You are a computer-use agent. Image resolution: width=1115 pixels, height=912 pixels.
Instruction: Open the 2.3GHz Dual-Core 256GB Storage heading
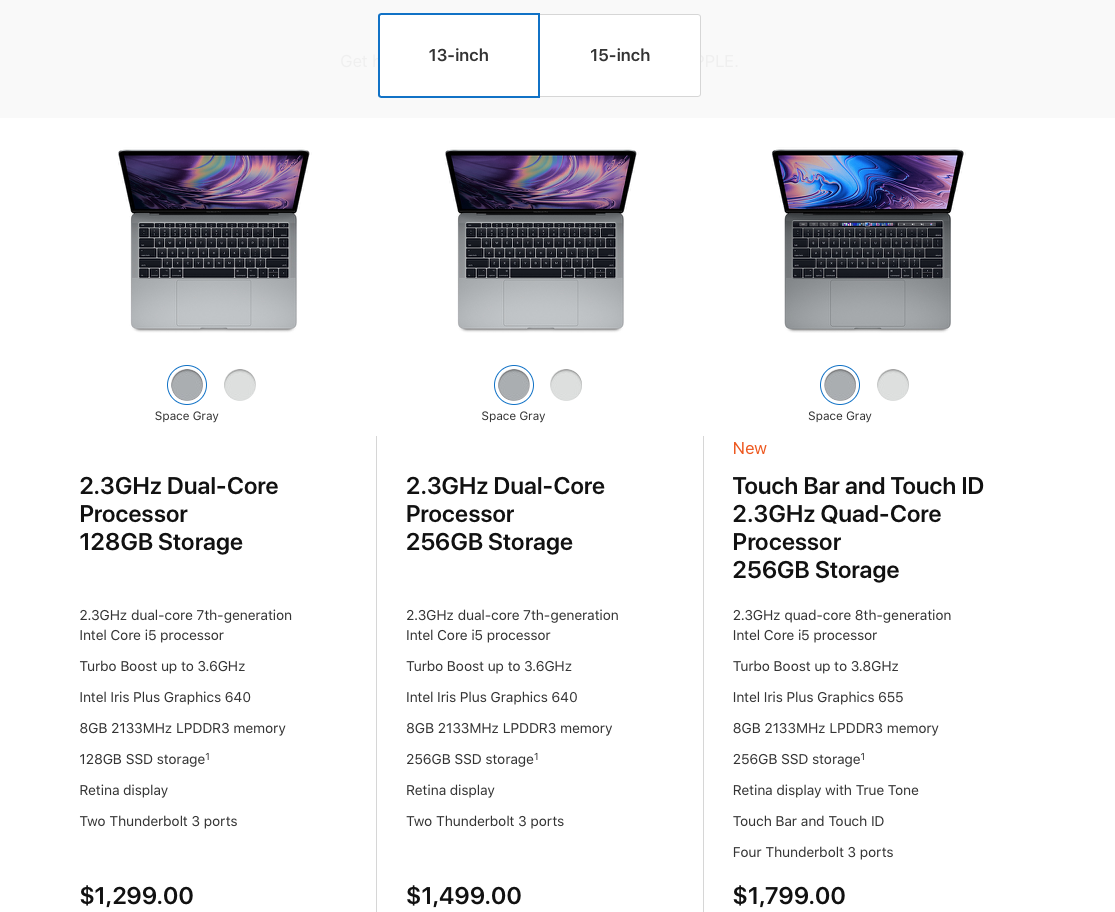tap(506, 514)
